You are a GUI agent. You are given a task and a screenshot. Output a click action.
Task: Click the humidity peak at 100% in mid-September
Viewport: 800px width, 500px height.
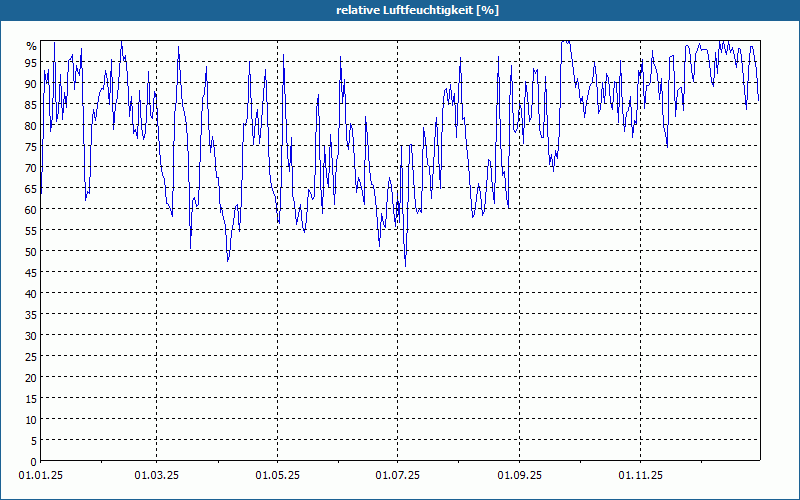[x=565, y=42]
